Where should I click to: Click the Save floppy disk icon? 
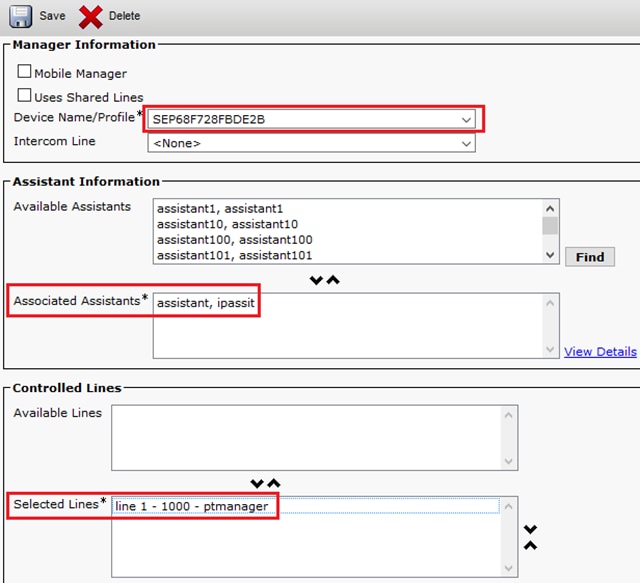tap(20, 16)
